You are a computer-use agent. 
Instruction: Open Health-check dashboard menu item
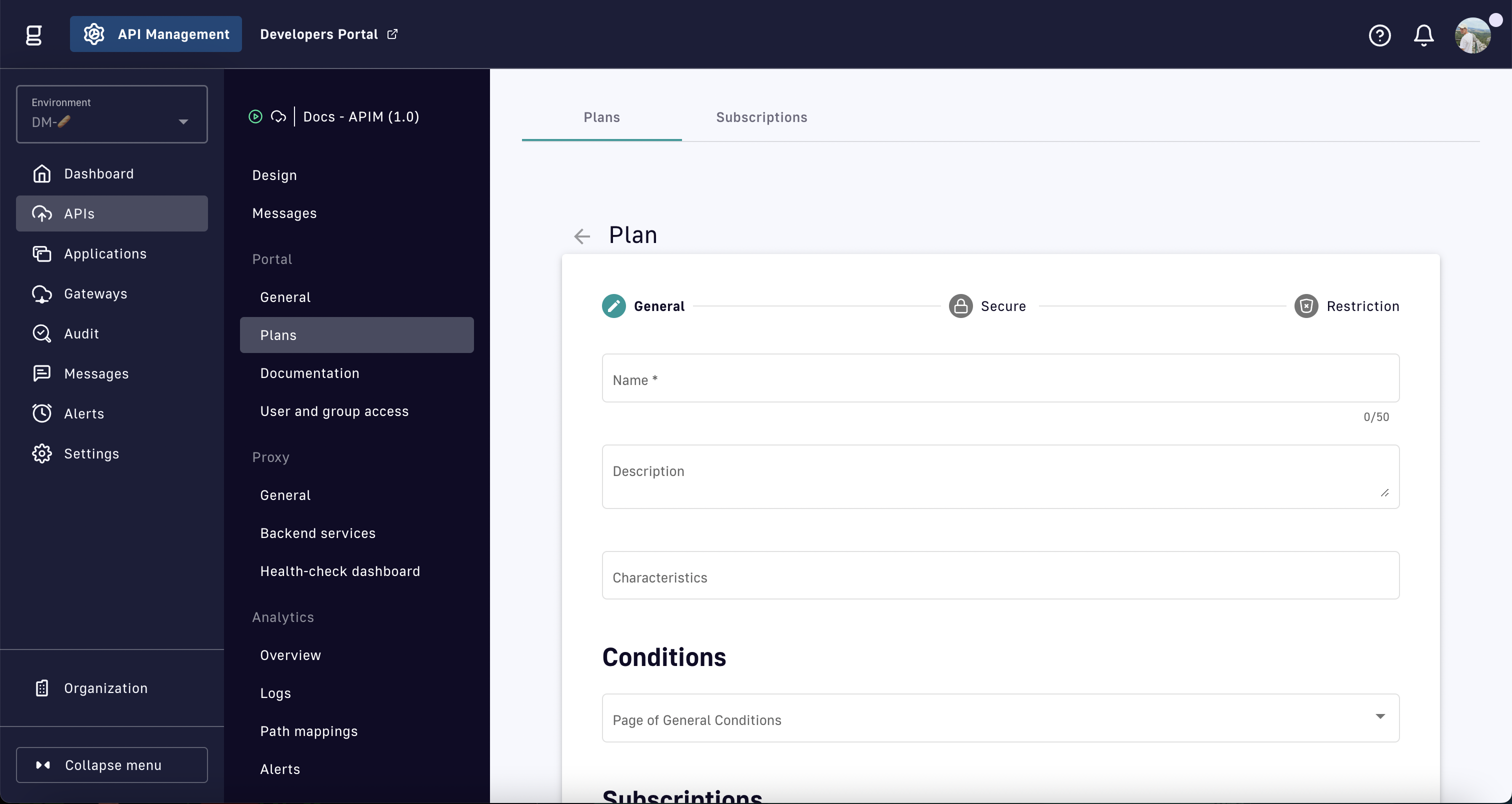340,571
